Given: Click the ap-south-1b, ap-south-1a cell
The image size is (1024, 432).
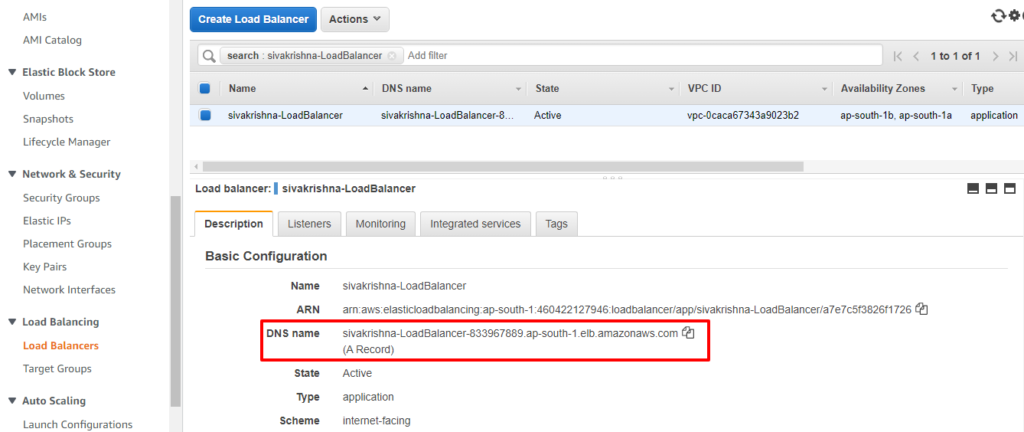Looking at the screenshot, I should (896, 116).
